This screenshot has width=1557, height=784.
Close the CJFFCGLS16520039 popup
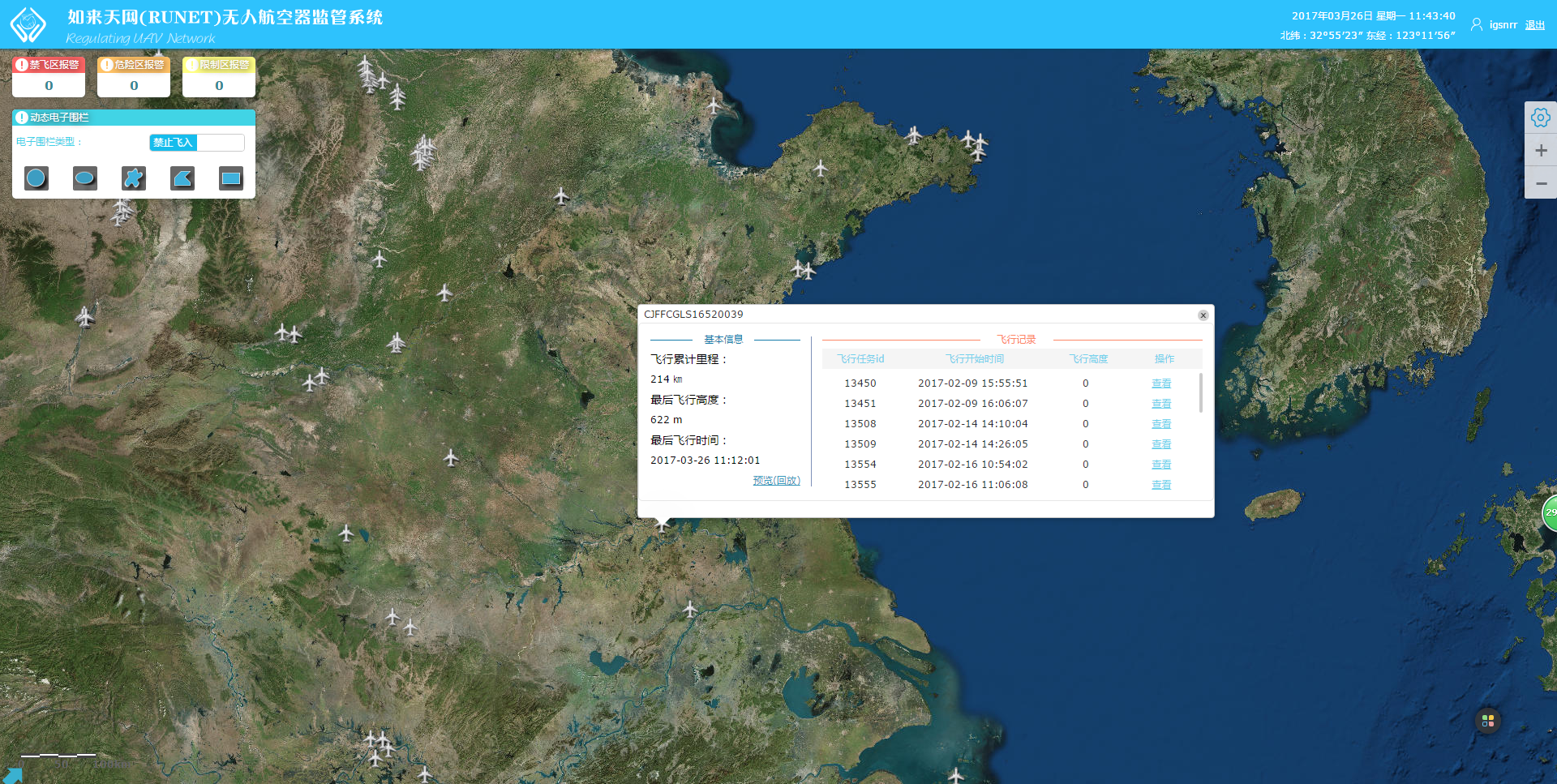click(1203, 315)
